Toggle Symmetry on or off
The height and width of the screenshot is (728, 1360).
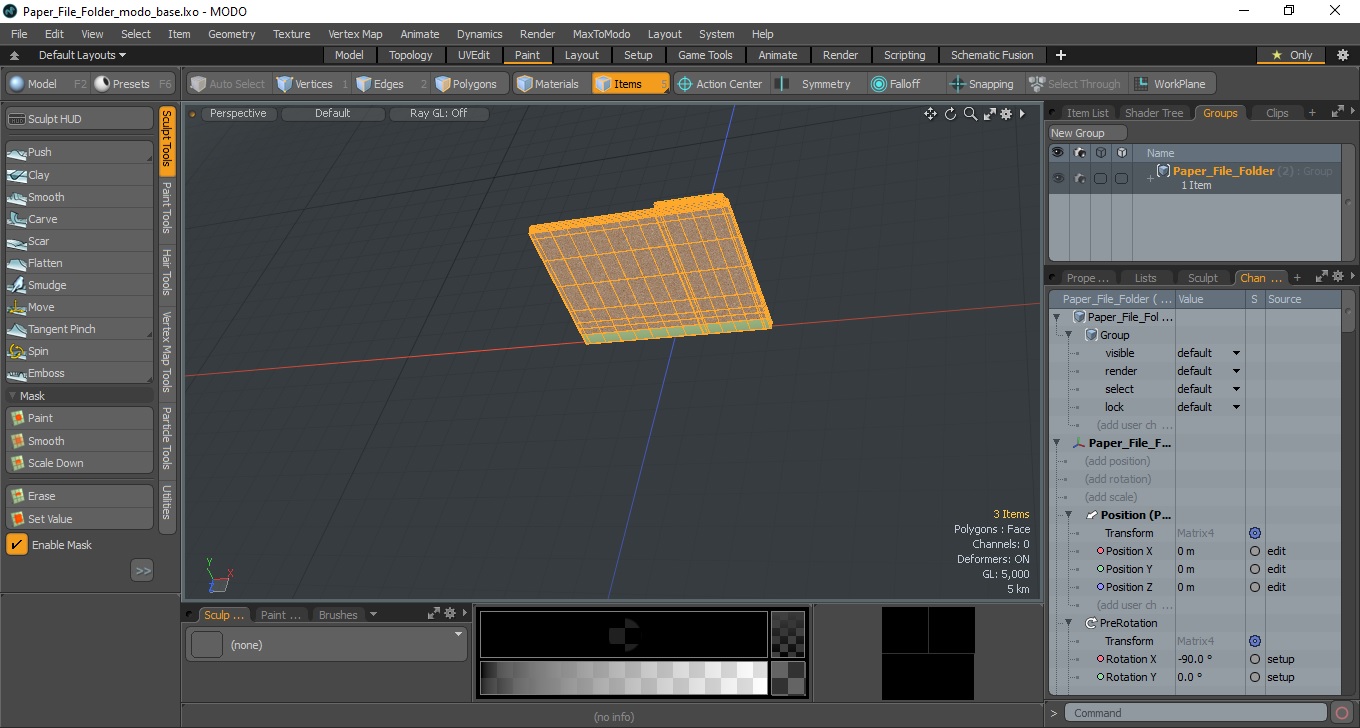point(817,84)
